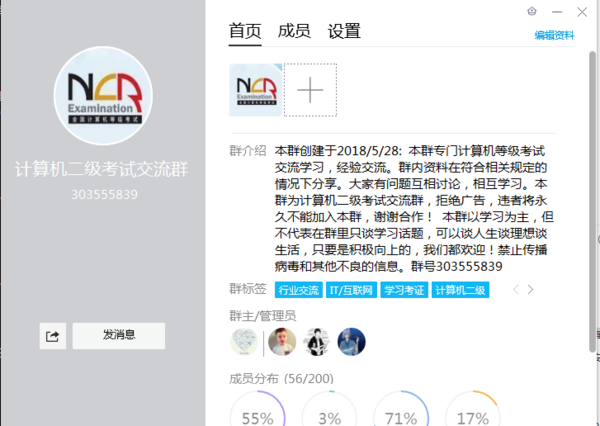Screen dimensions: 600x426
Task: Click the 群标签 label
Action: point(248,289)
